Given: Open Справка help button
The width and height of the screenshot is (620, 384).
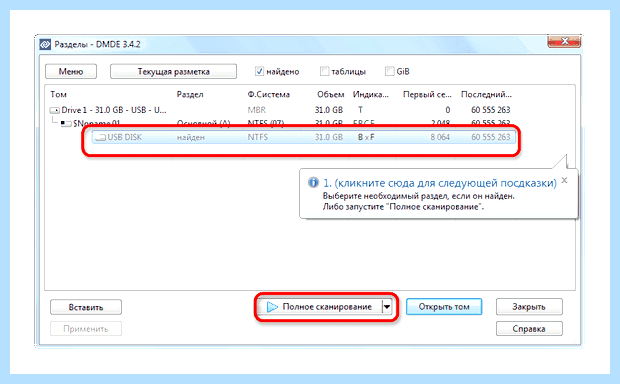Looking at the screenshot, I should tap(529, 329).
